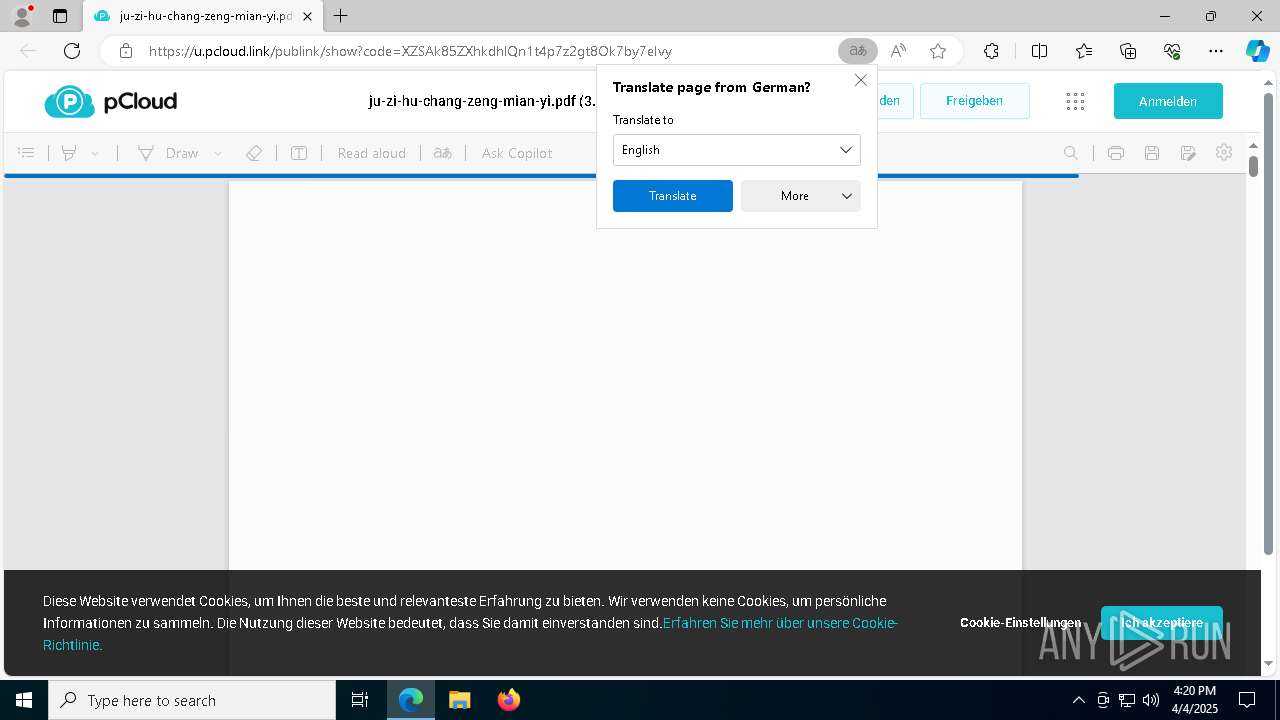The width and height of the screenshot is (1280, 720).
Task: Add this page to favorites star
Action: [937, 51]
